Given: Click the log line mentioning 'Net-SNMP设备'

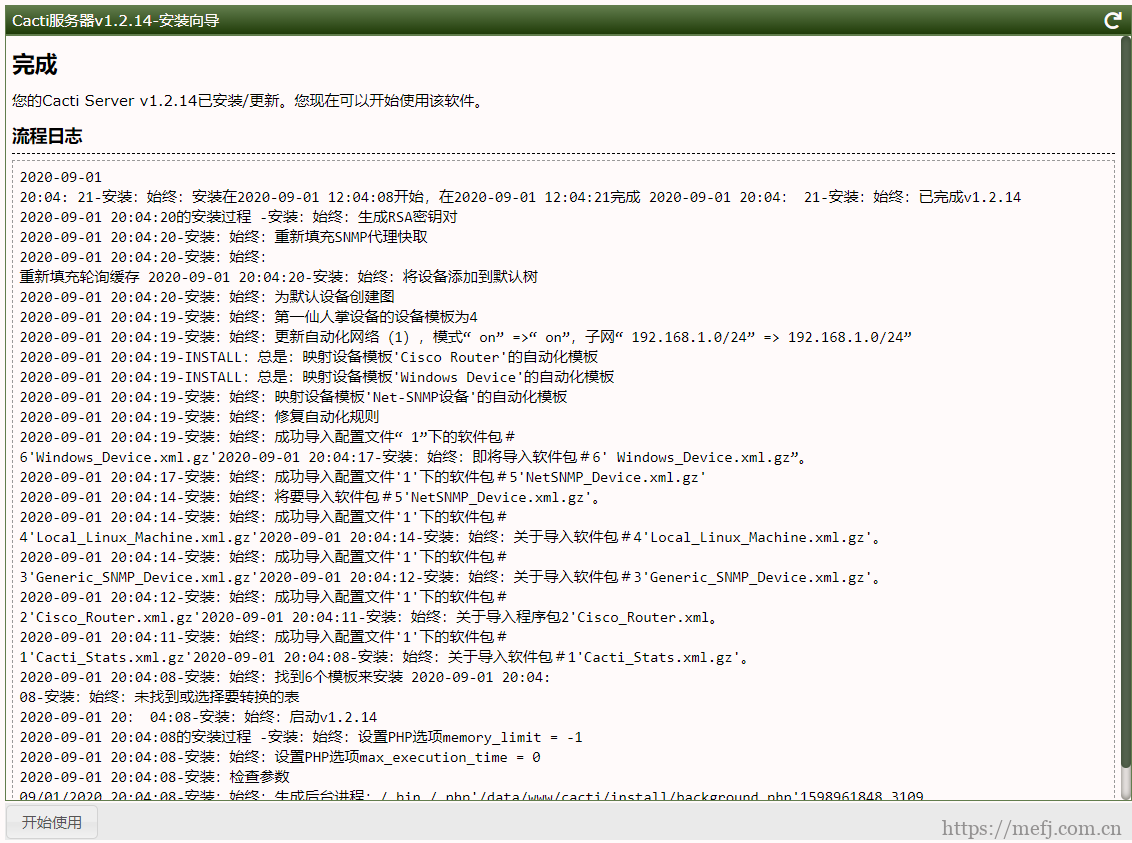Looking at the screenshot, I should tap(293, 397).
